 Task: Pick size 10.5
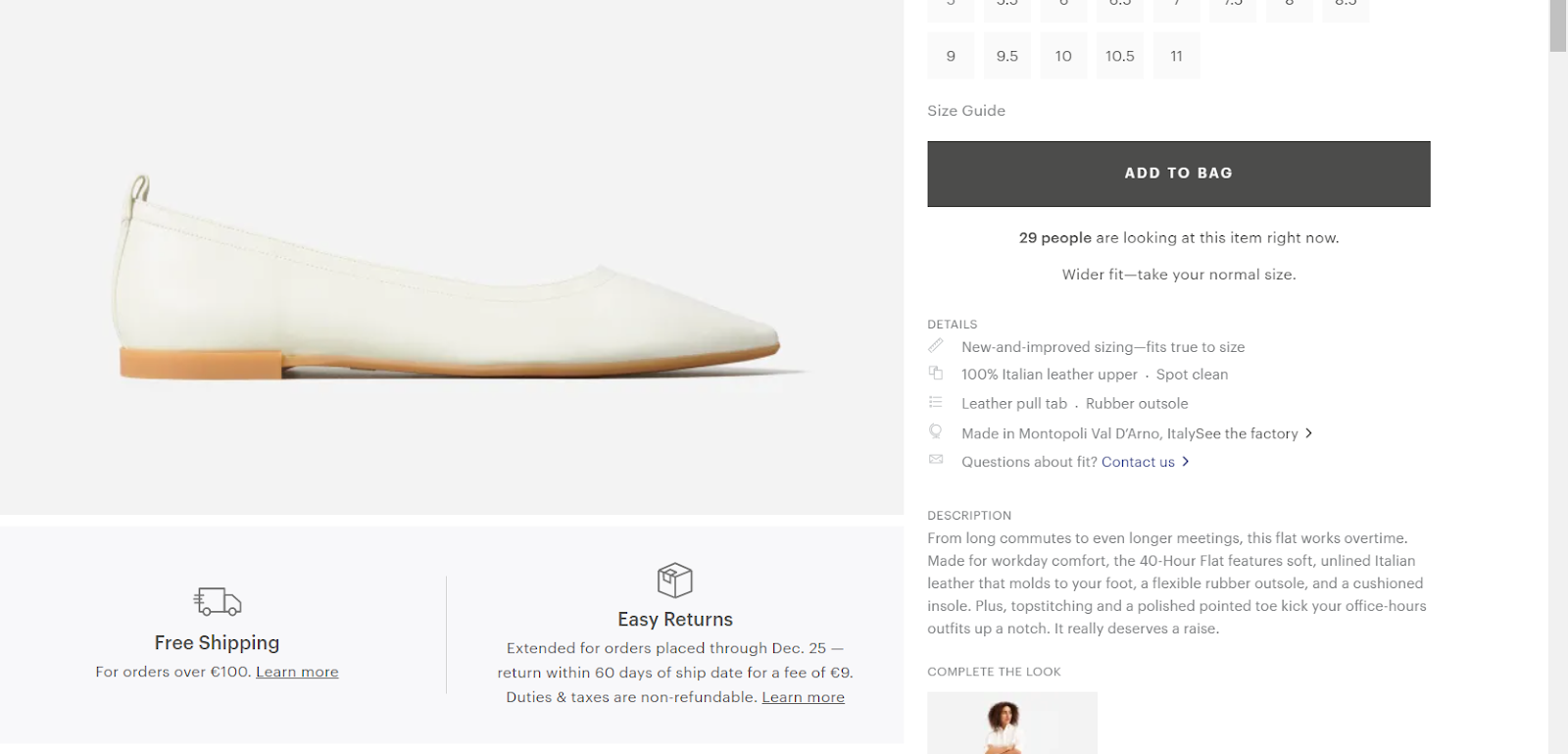(1120, 56)
